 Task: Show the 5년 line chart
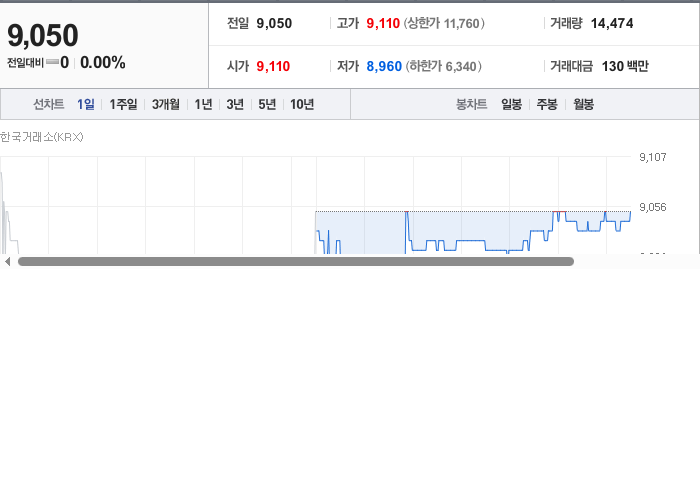(x=267, y=104)
